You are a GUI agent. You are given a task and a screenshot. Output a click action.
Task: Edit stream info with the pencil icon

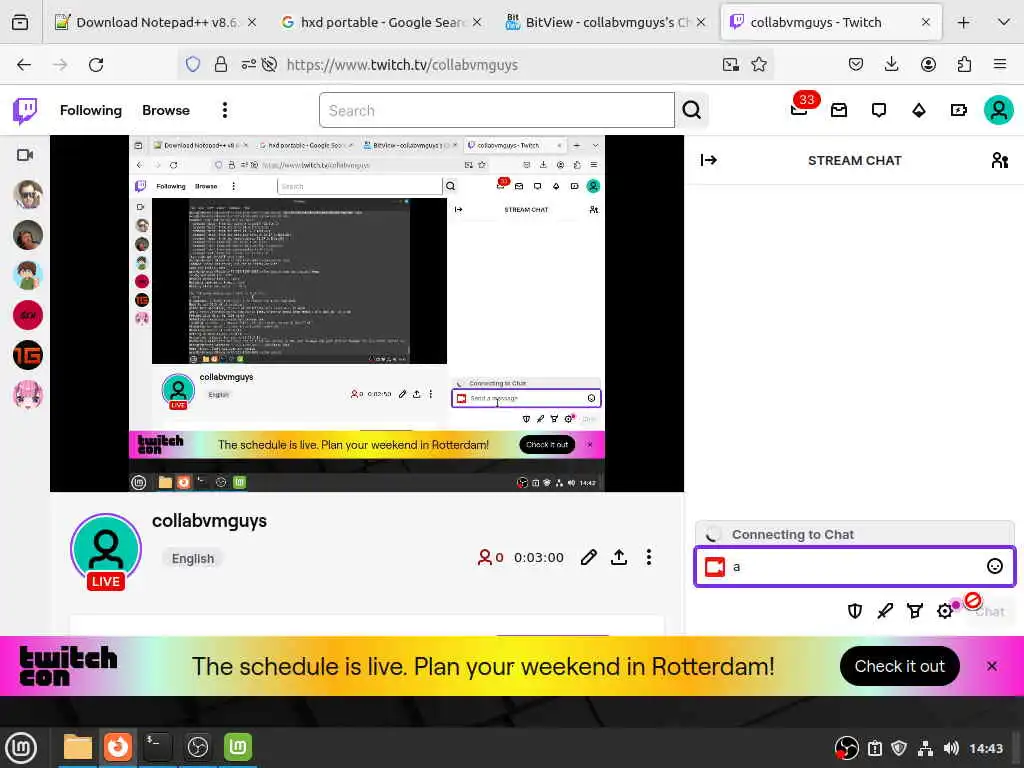click(588, 557)
